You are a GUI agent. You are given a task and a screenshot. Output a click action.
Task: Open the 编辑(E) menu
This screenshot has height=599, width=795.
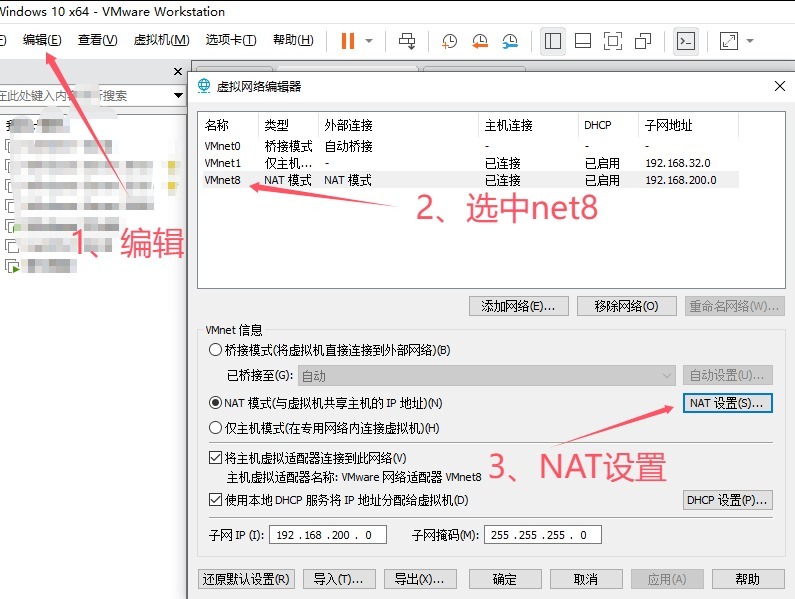pos(42,40)
